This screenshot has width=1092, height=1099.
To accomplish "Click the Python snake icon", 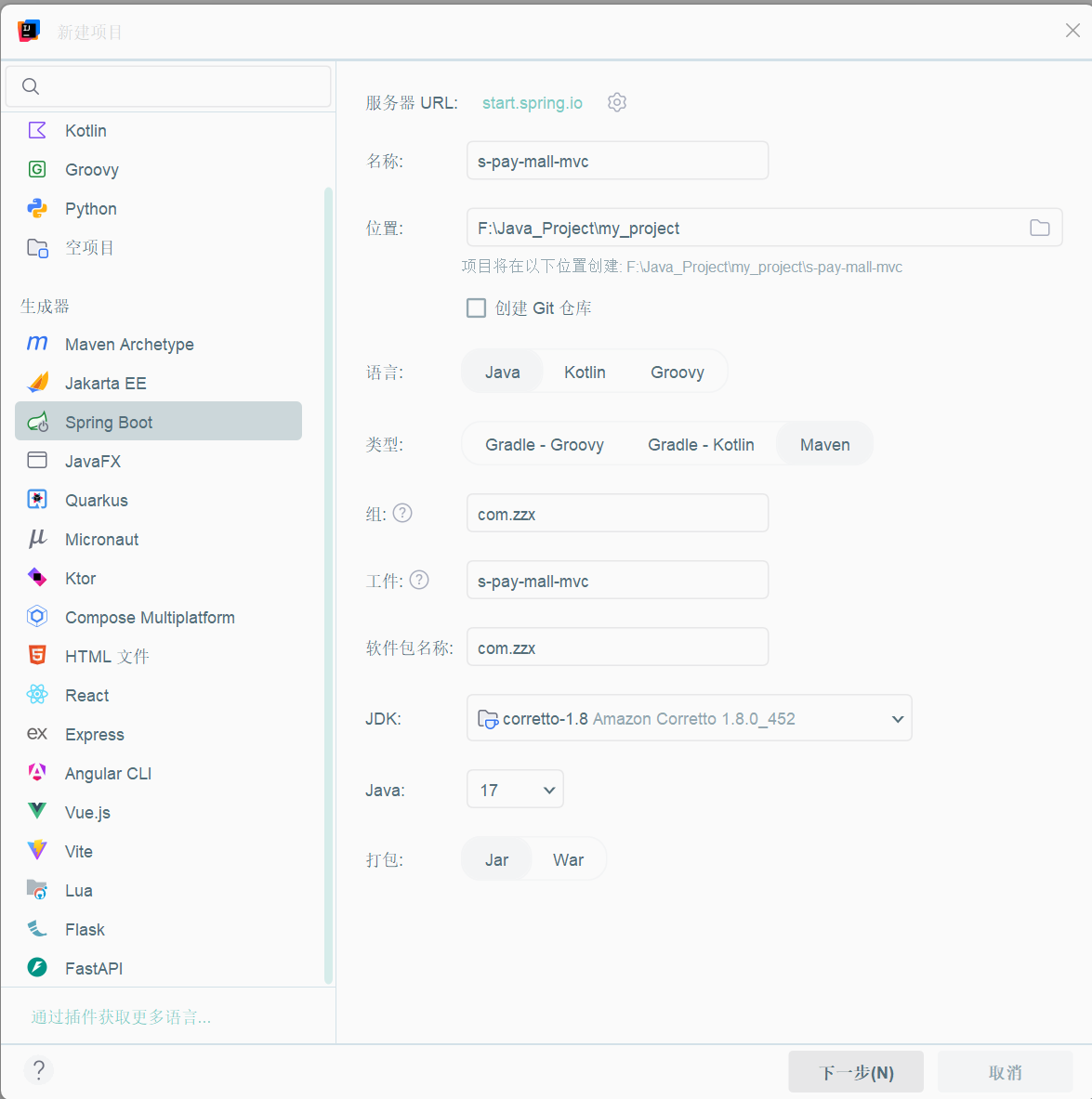I will pos(37,208).
